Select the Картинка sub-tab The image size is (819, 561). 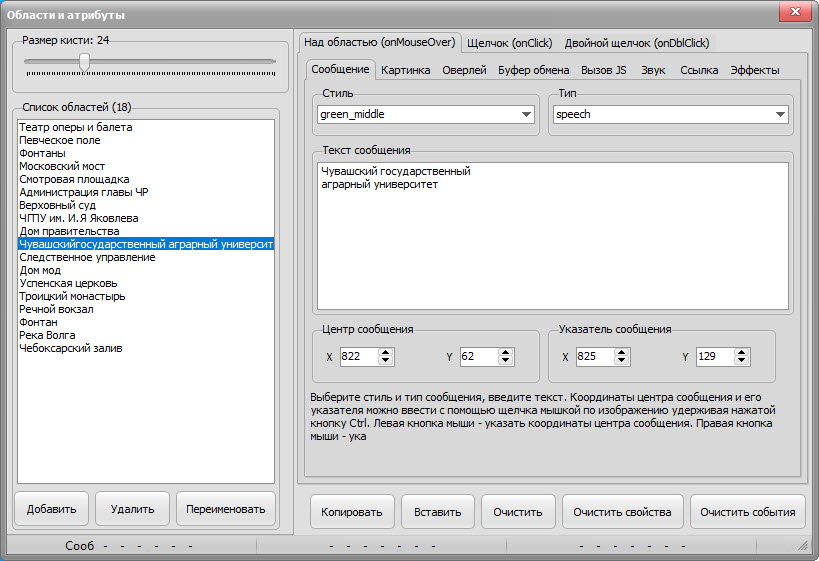(406, 70)
